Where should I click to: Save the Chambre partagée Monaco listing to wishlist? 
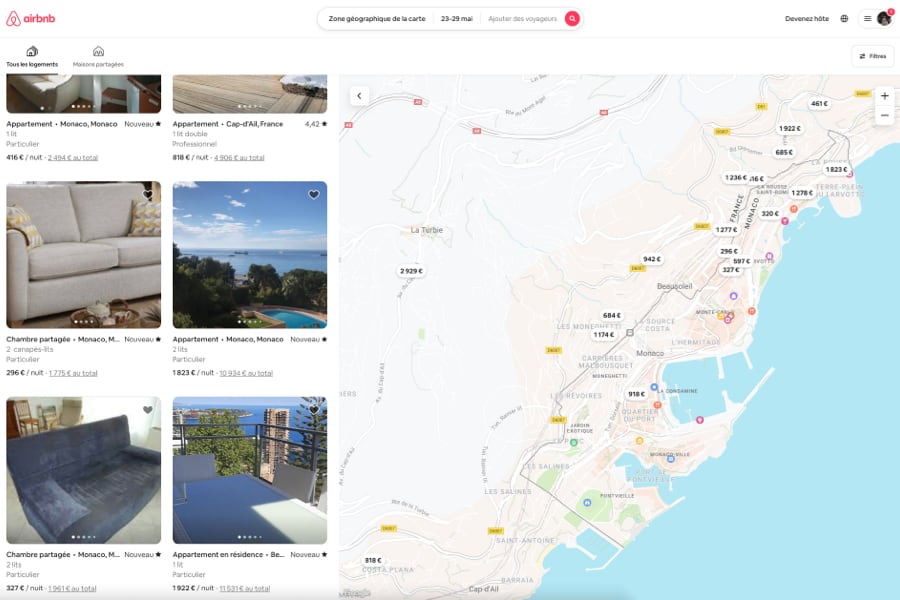point(148,194)
